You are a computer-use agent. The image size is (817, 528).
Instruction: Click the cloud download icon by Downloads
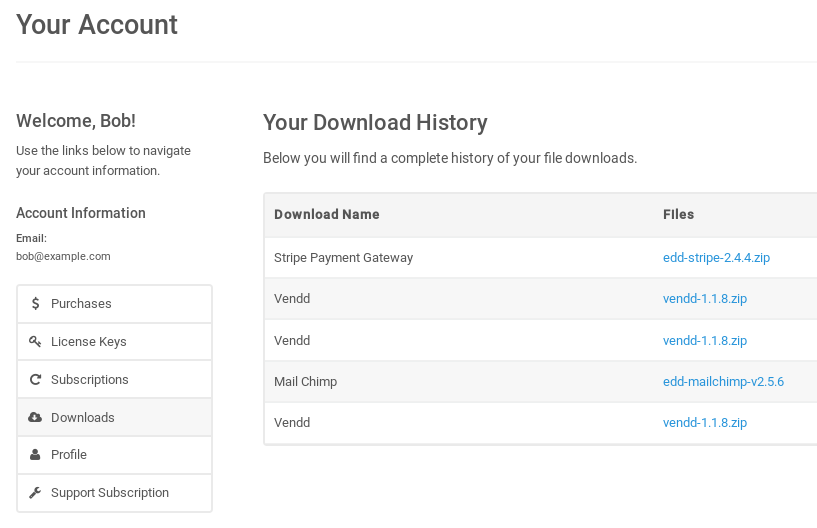point(36,418)
